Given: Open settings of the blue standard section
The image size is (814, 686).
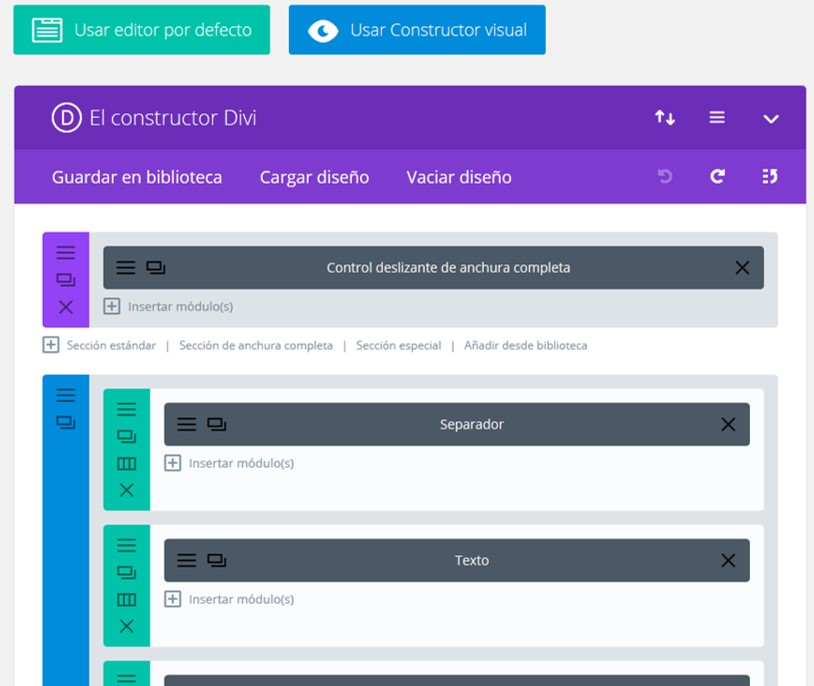Looking at the screenshot, I should 66,396.
